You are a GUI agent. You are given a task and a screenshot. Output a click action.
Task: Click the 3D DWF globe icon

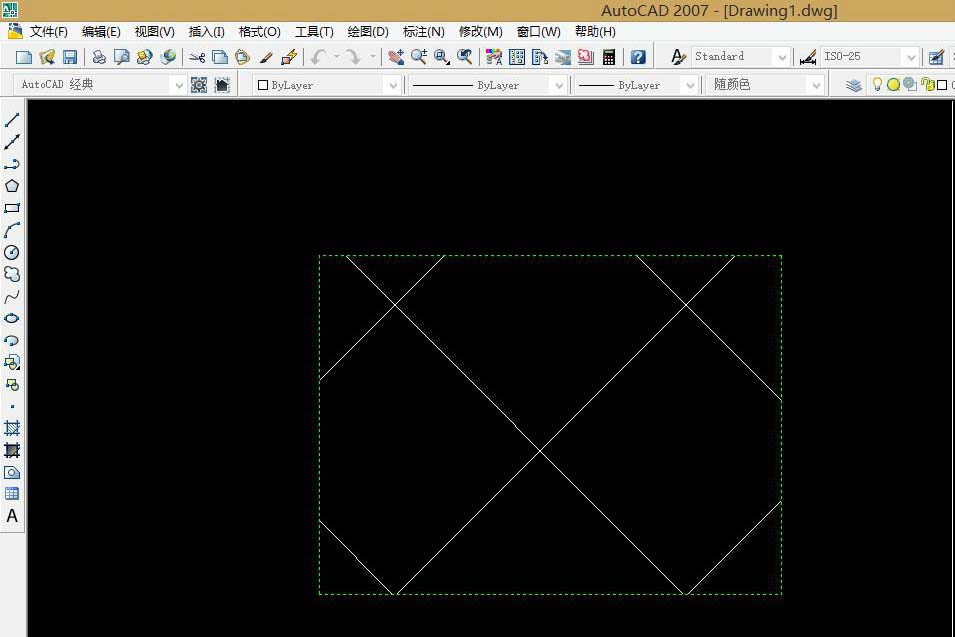click(168, 57)
